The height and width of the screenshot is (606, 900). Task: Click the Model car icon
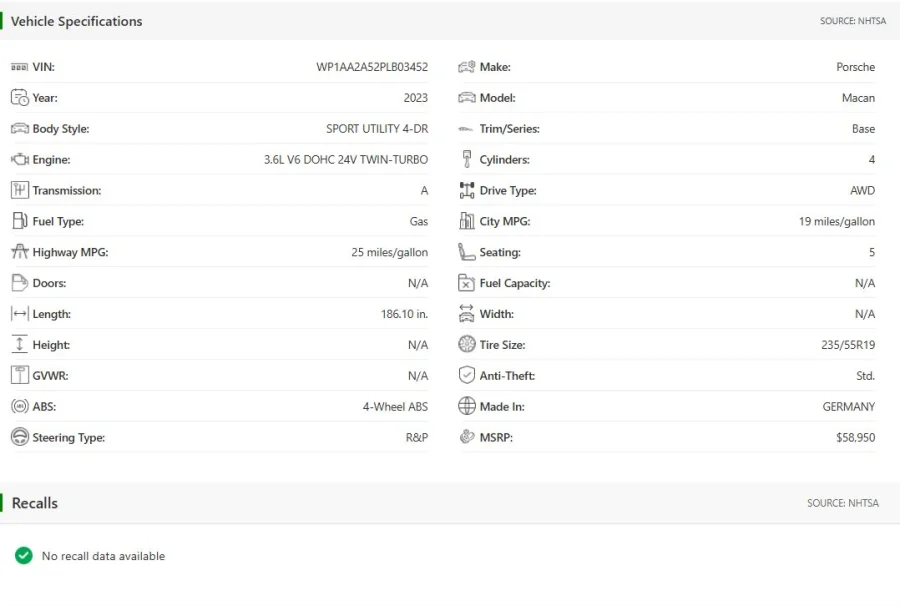[x=467, y=98]
